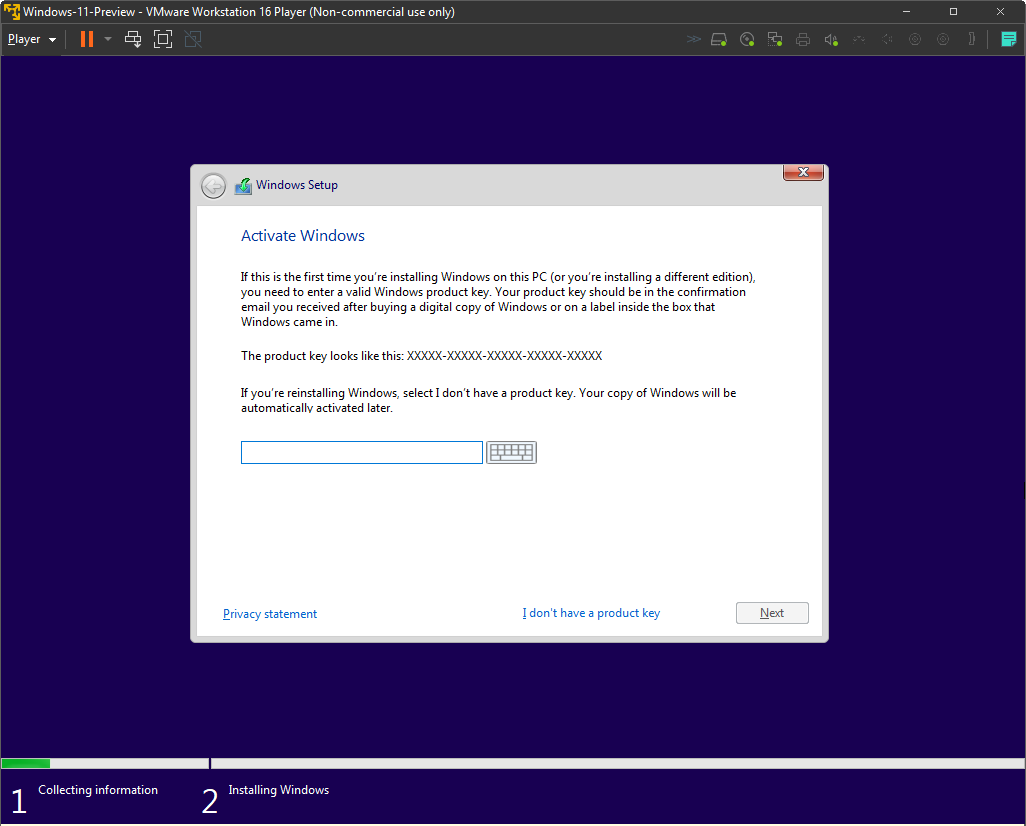
Task: Minimize the VMware Player window
Action: (x=906, y=12)
